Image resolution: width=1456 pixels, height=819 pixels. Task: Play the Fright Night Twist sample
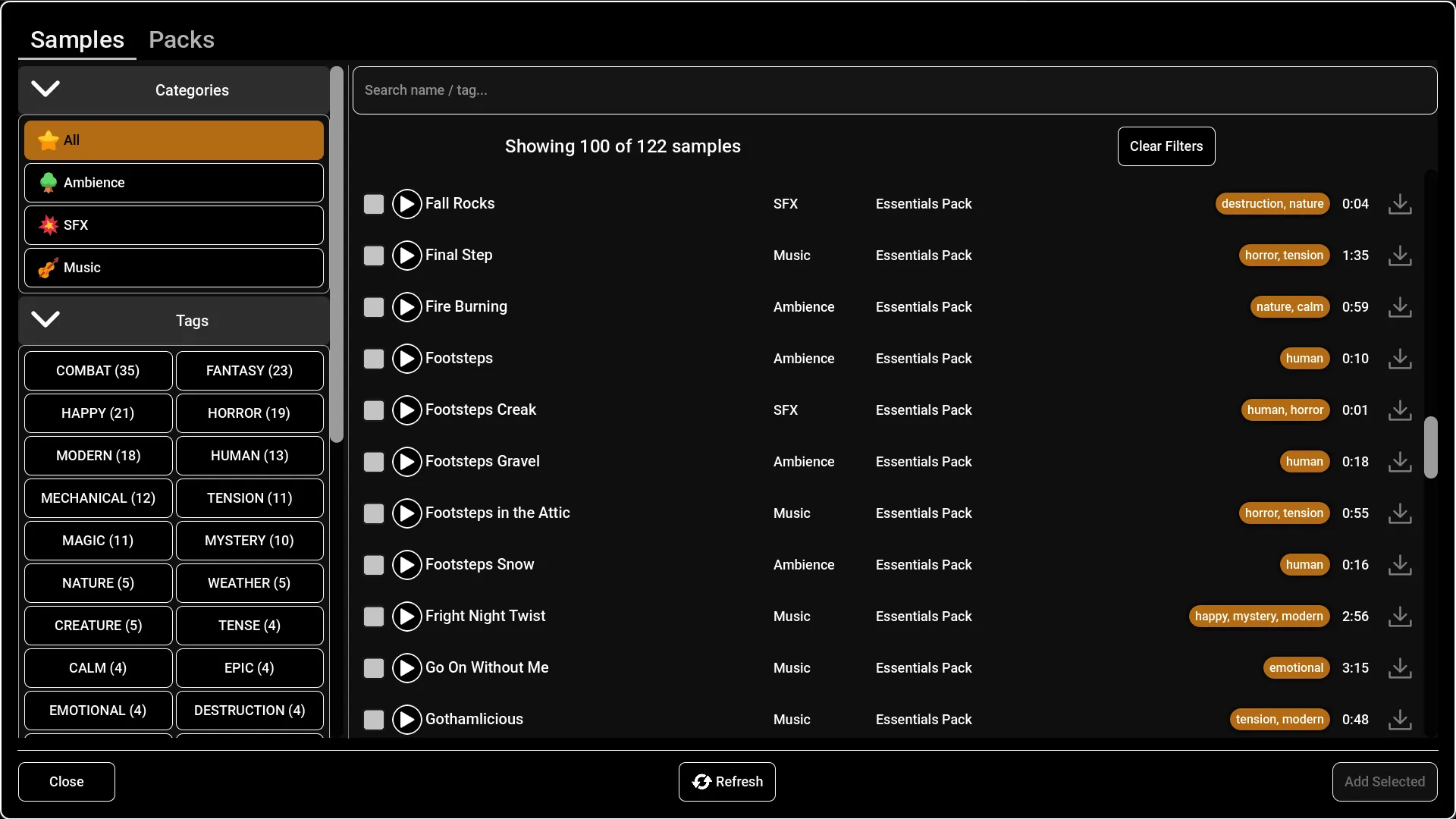pos(406,617)
